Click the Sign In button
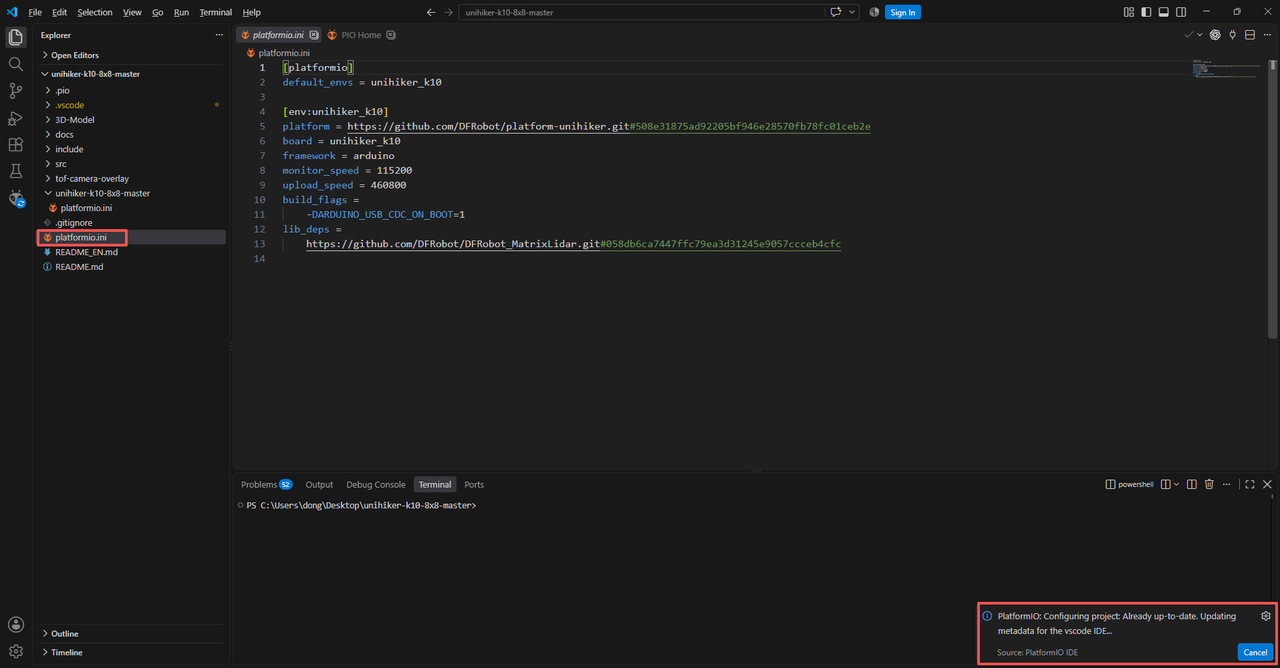1280x668 pixels. [903, 12]
